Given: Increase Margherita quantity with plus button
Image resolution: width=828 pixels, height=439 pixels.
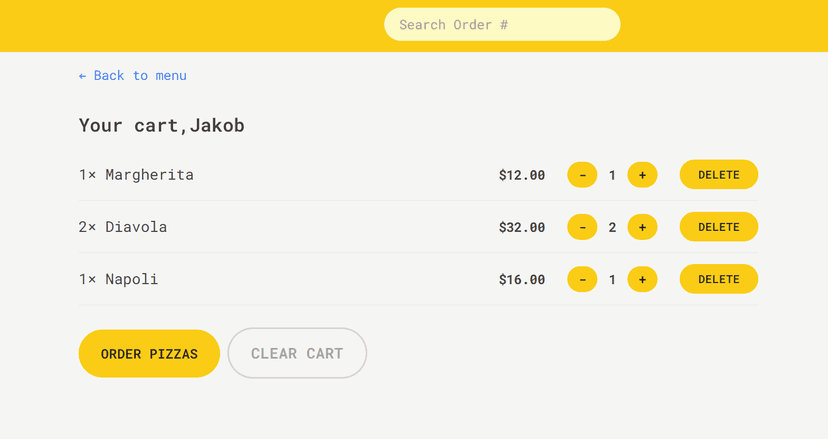Looking at the screenshot, I should (x=642, y=175).
